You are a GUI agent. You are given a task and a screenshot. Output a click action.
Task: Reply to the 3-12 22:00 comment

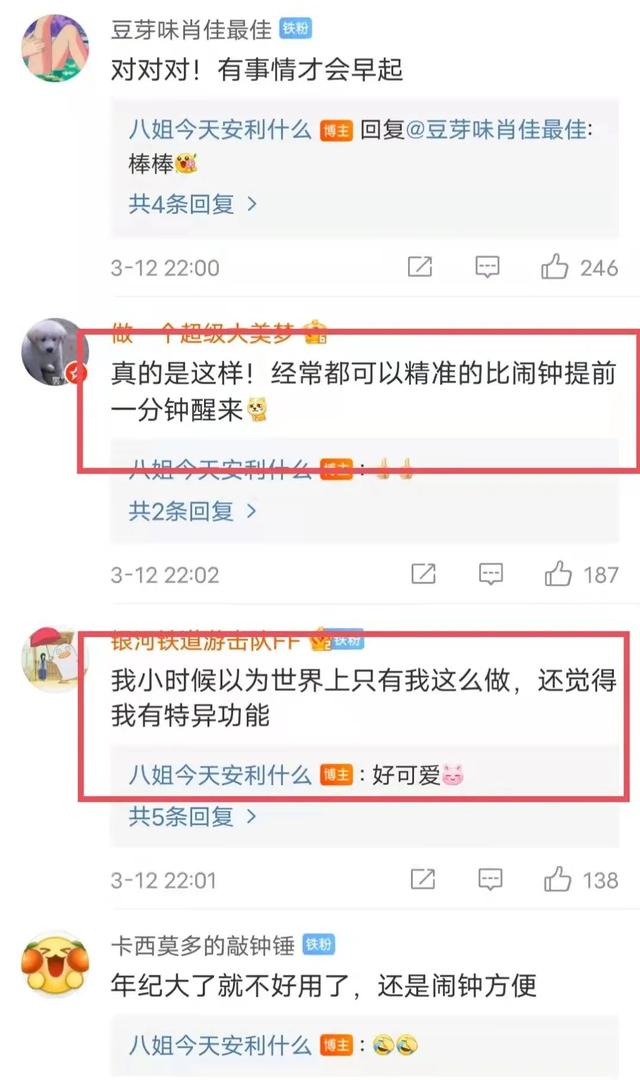point(487,267)
